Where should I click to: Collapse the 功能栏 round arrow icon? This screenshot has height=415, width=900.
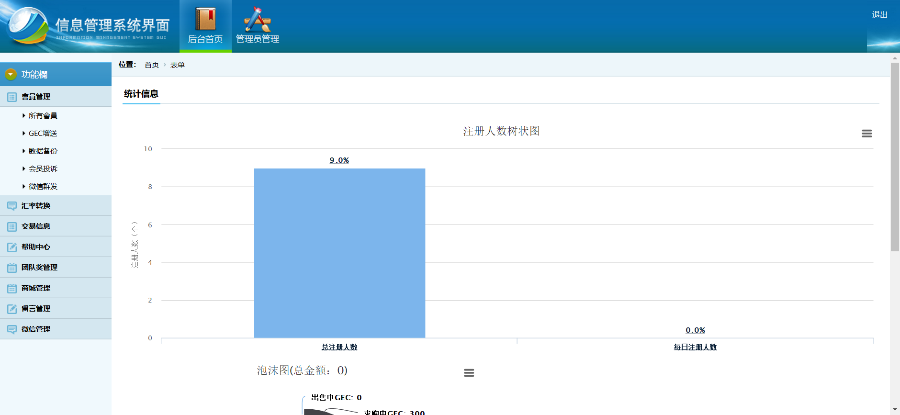click(x=10, y=74)
